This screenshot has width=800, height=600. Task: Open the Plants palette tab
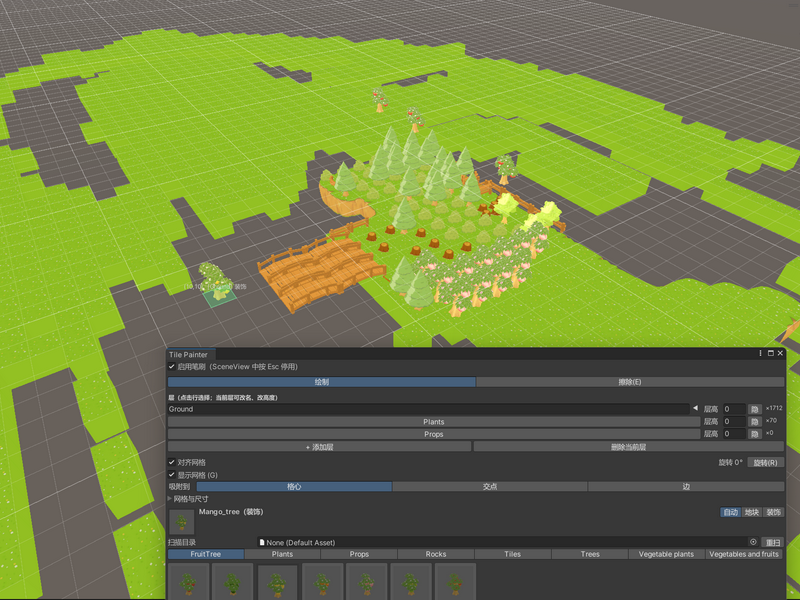(282, 554)
